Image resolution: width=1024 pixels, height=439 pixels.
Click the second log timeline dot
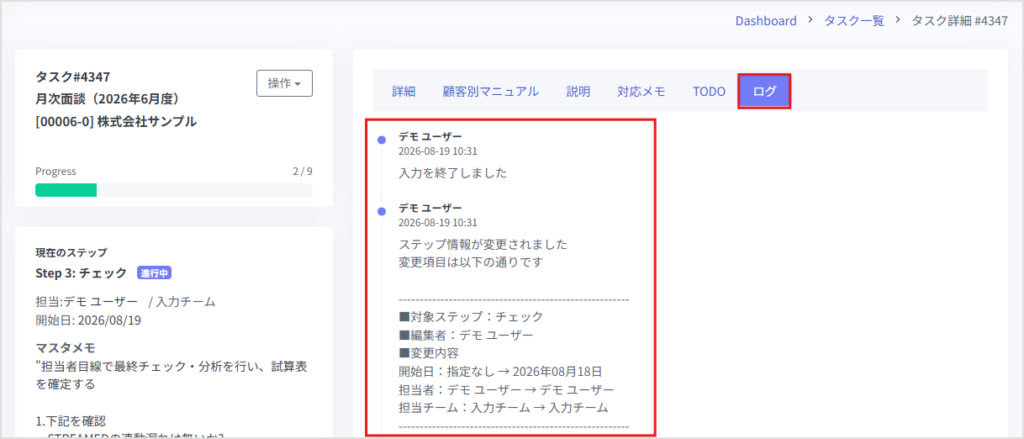[381, 211]
